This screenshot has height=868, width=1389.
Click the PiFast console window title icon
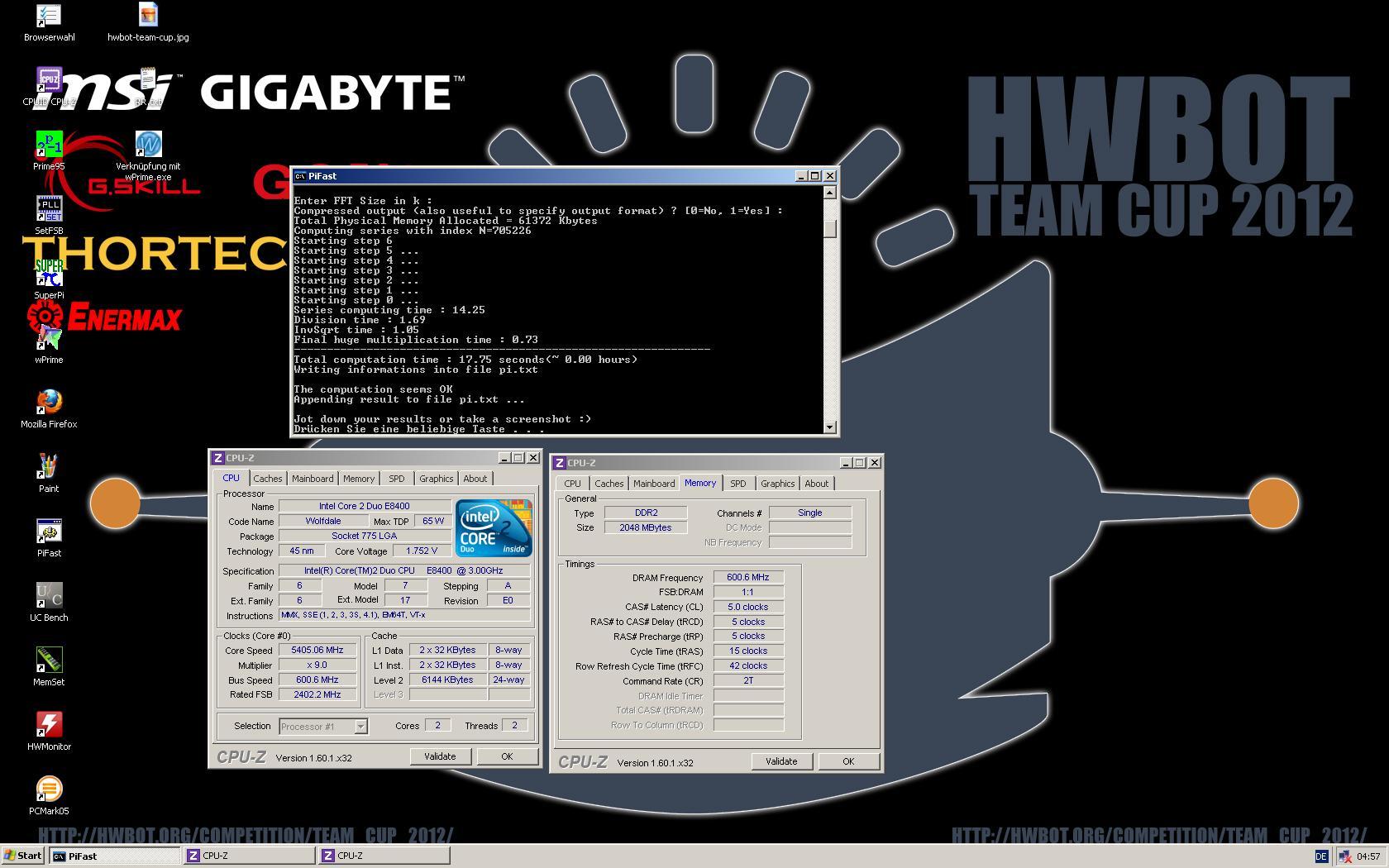click(301, 176)
